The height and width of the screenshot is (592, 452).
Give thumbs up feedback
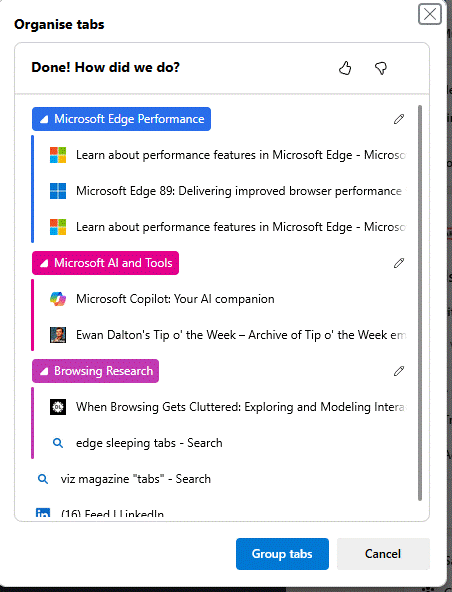345,68
